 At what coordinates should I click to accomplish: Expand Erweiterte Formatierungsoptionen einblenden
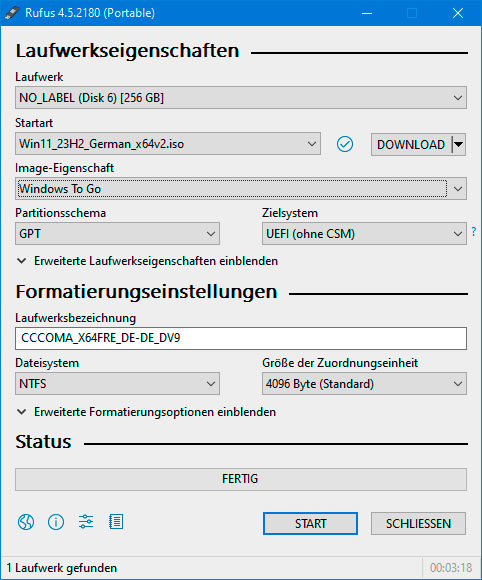(146, 412)
